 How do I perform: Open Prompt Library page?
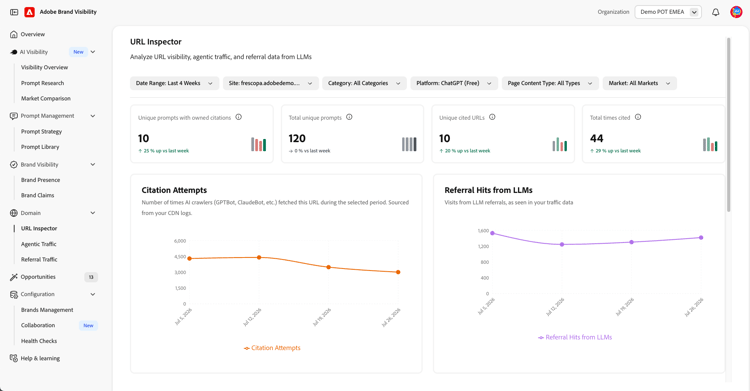pos(40,147)
